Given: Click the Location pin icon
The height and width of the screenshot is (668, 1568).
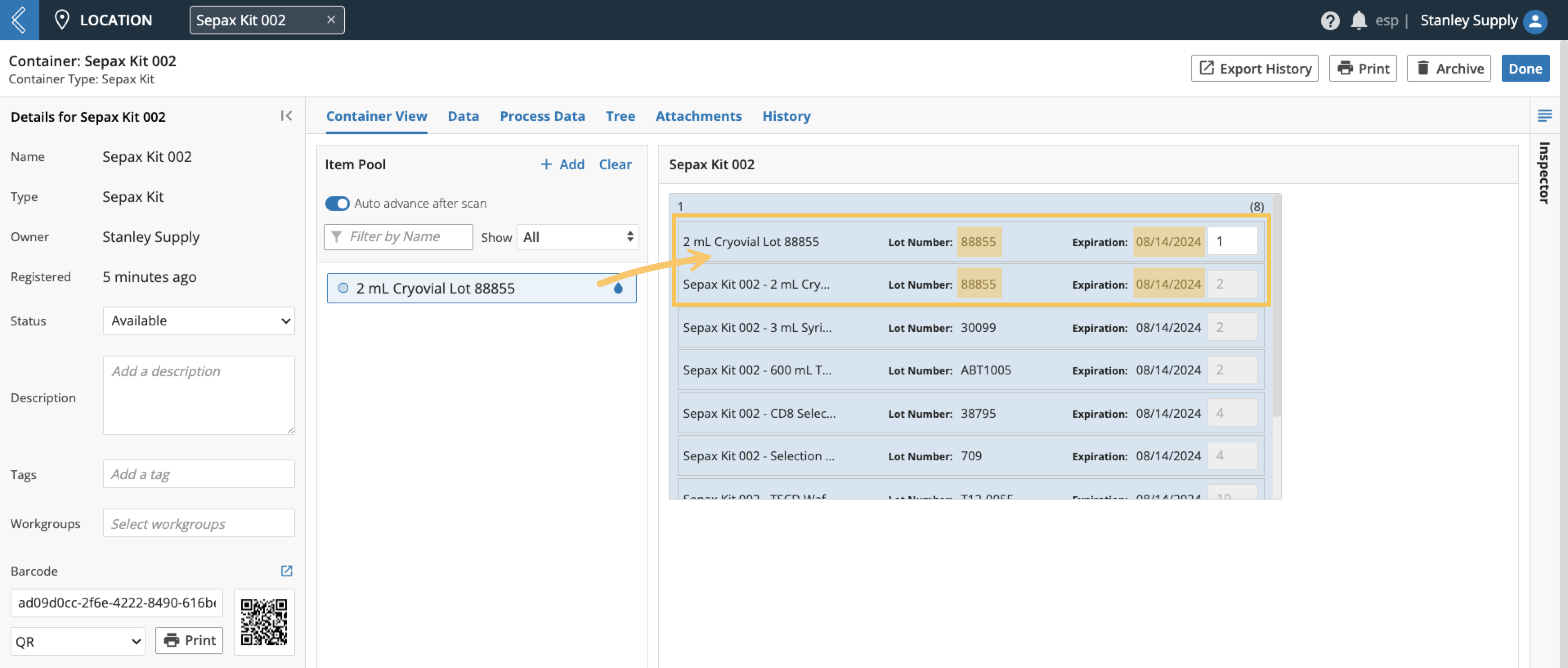Looking at the screenshot, I should click(61, 20).
